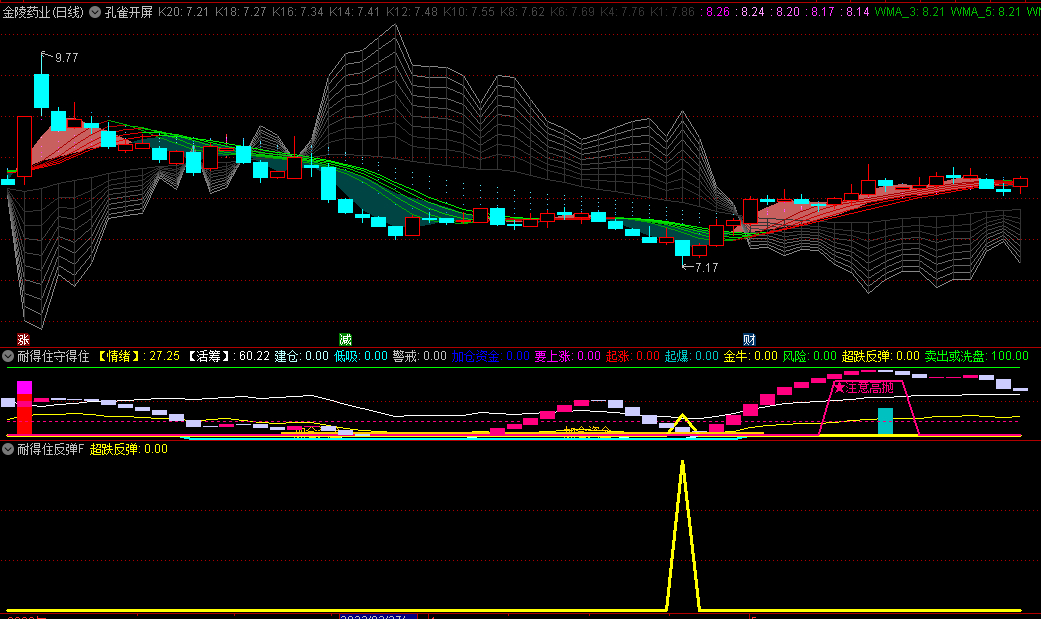Select the 卖出或洗盘: 100.00 readout

(x=977, y=356)
